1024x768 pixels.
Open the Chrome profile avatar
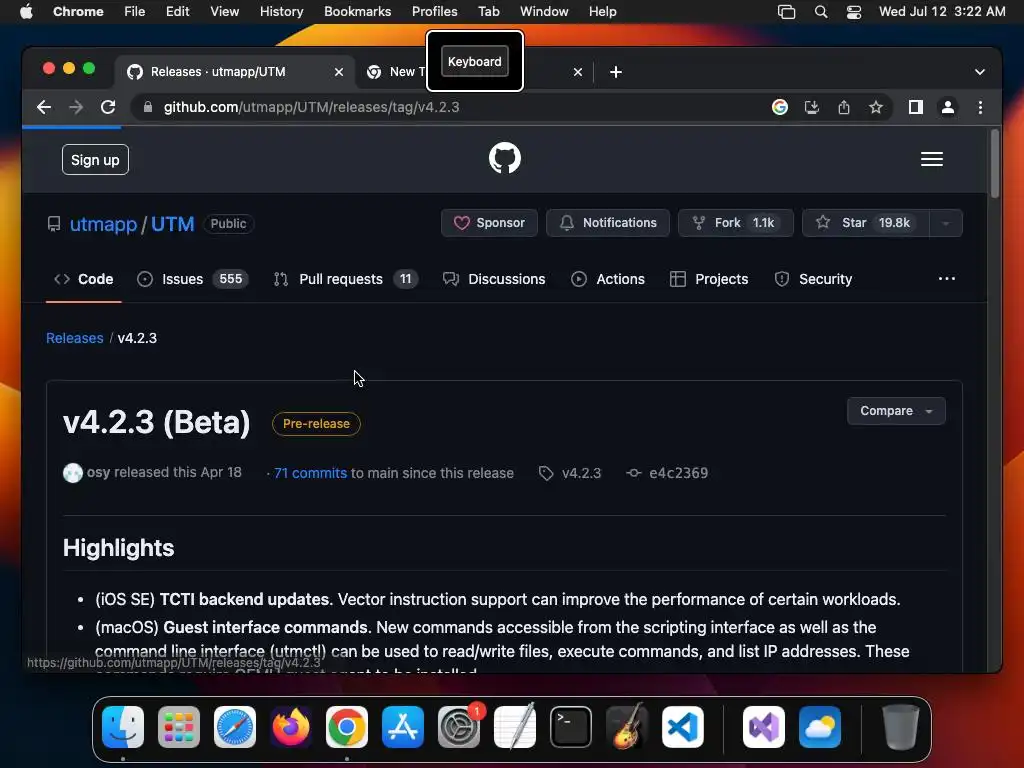pos(948,107)
